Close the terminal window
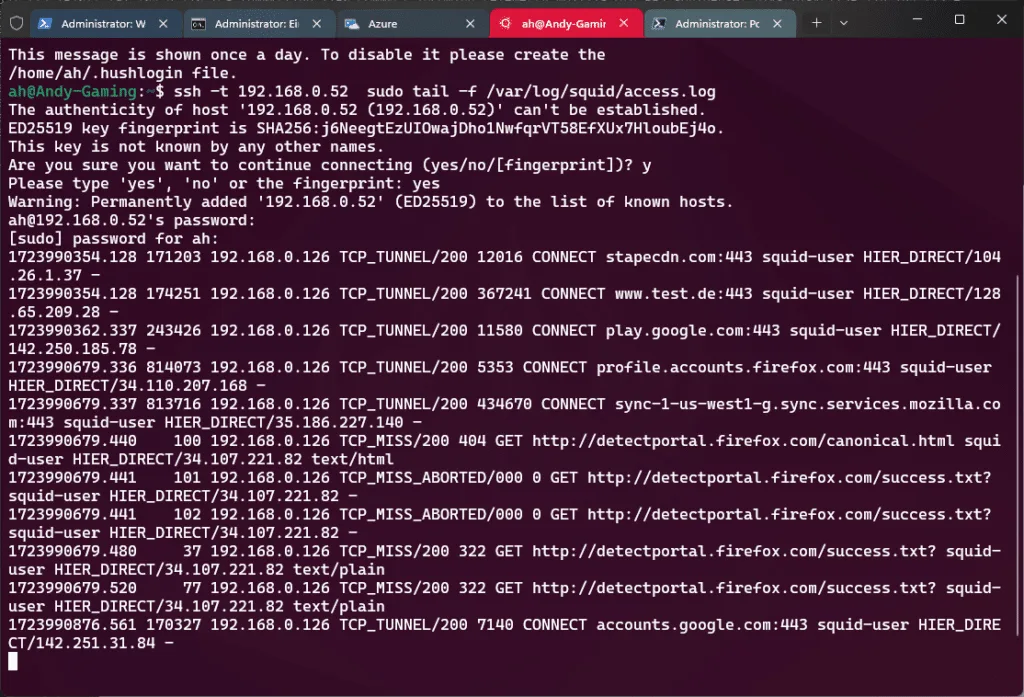Screen dimensions: 1024x697 [1002, 20]
